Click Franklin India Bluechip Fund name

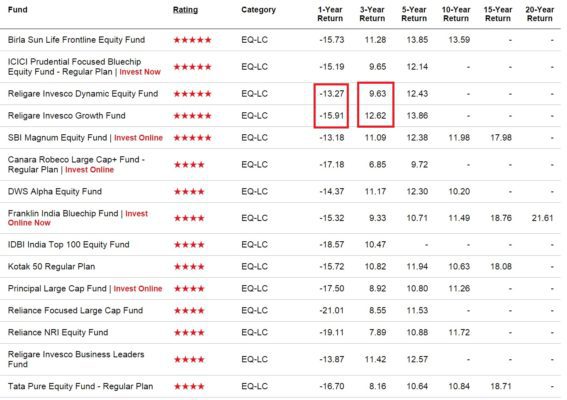pyautogui.click(x=63, y=213)
